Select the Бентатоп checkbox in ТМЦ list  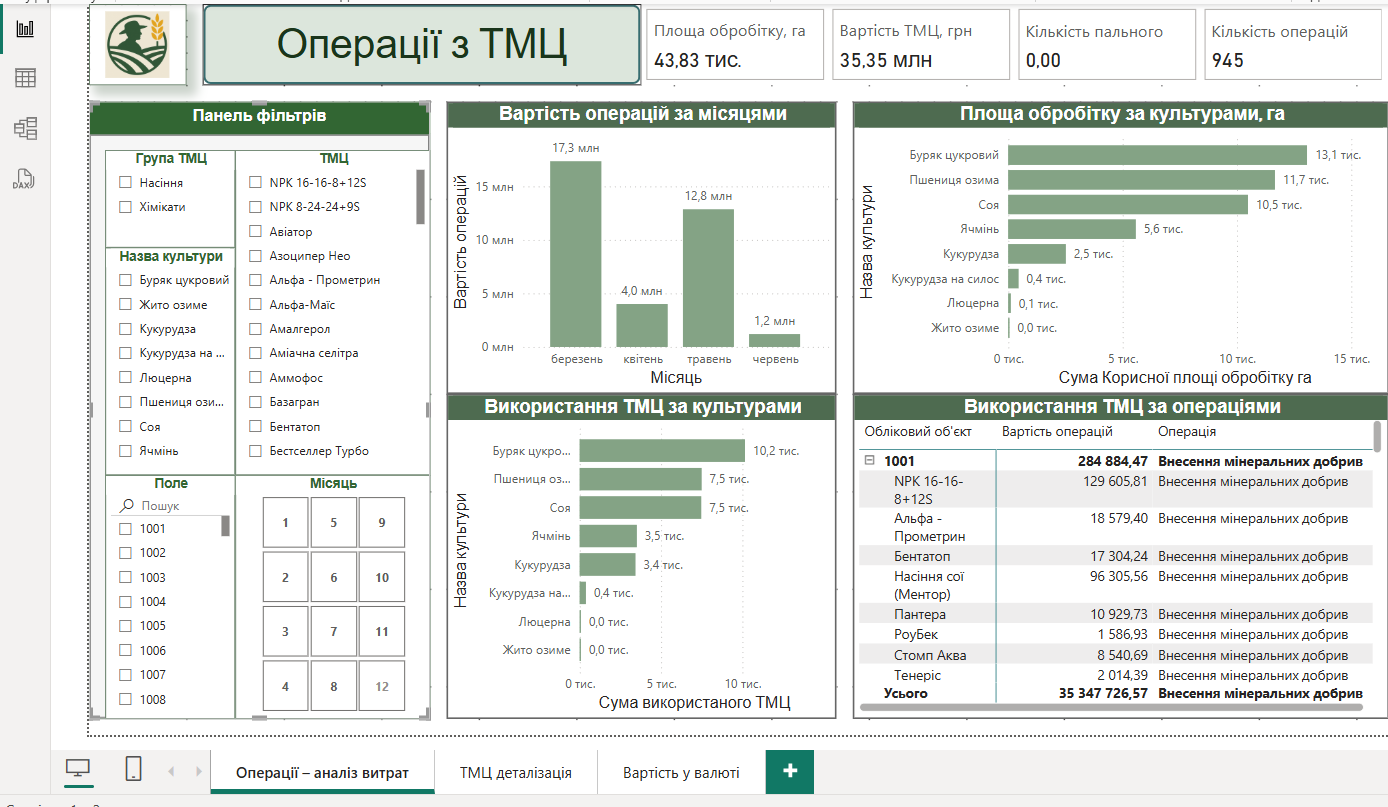[x=255, y=427]
